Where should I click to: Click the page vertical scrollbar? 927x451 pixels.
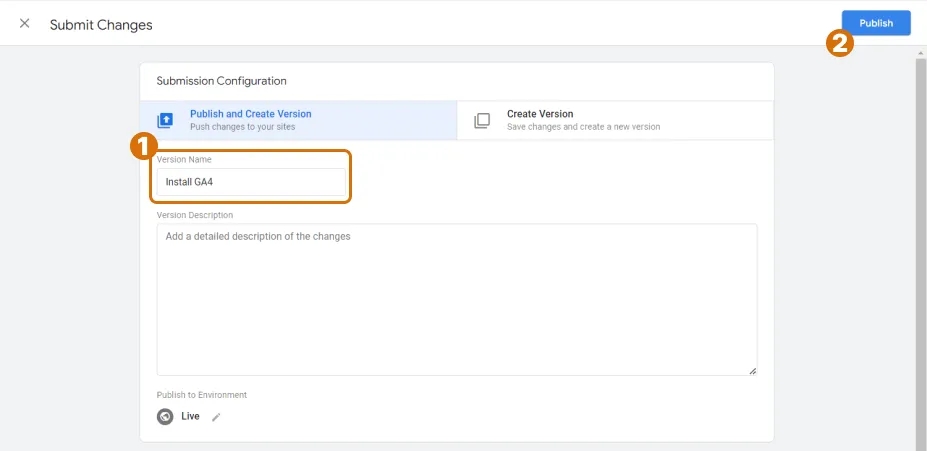click(x=921, y=254)
